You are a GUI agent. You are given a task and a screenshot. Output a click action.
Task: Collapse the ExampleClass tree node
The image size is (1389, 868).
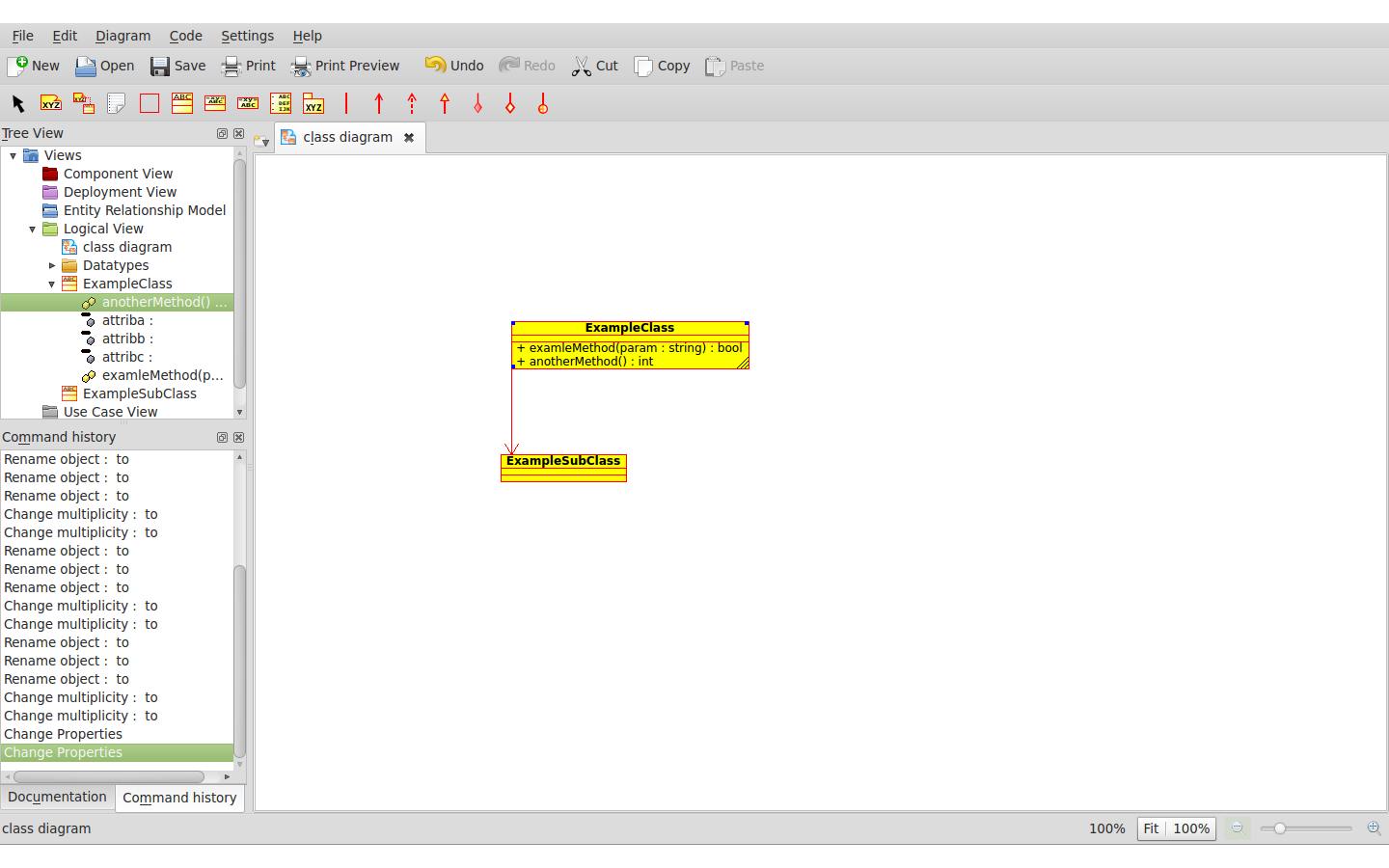point(51,284)
